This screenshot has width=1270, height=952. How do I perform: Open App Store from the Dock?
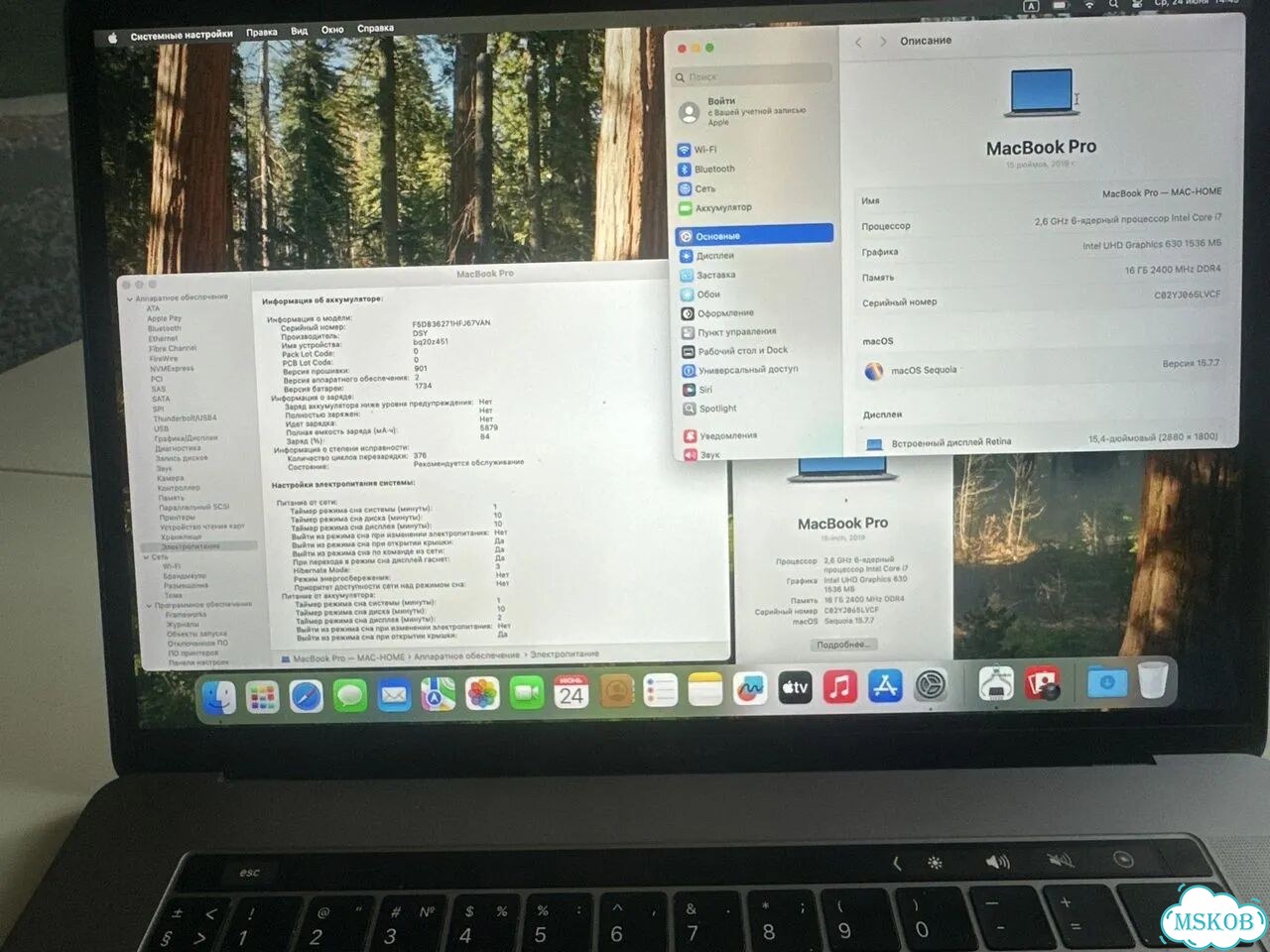[885, 685]
